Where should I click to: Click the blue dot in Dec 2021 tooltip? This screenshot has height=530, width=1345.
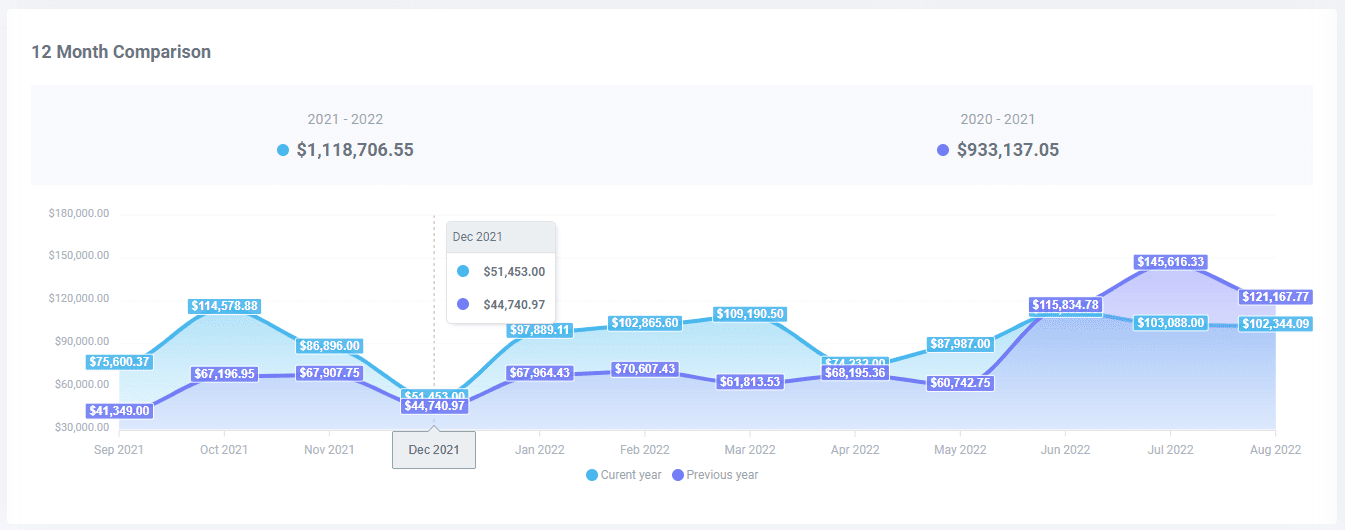[462, 271]
